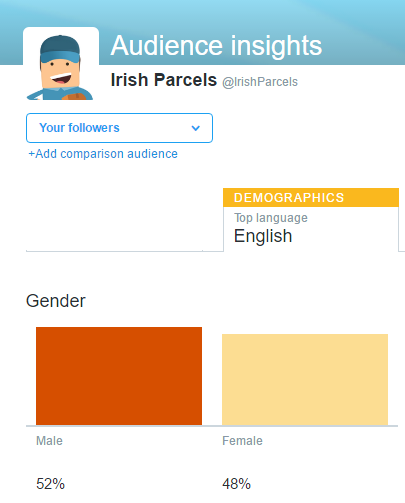Click the Female label under chart
The width and height of the screenshot is (405, 503).
(x=242, y=441)
